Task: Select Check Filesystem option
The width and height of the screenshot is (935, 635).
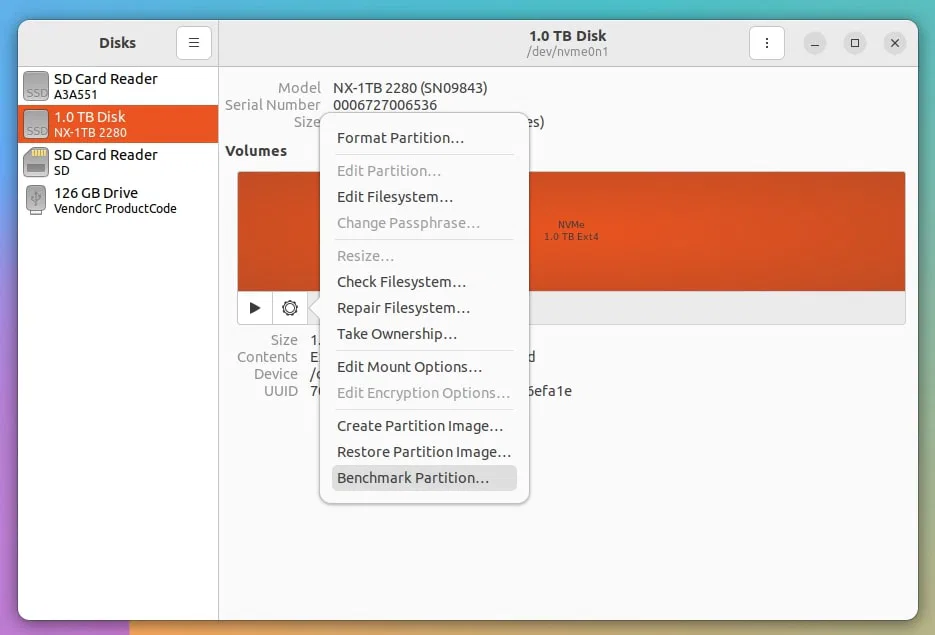Action: coord(401,282)
